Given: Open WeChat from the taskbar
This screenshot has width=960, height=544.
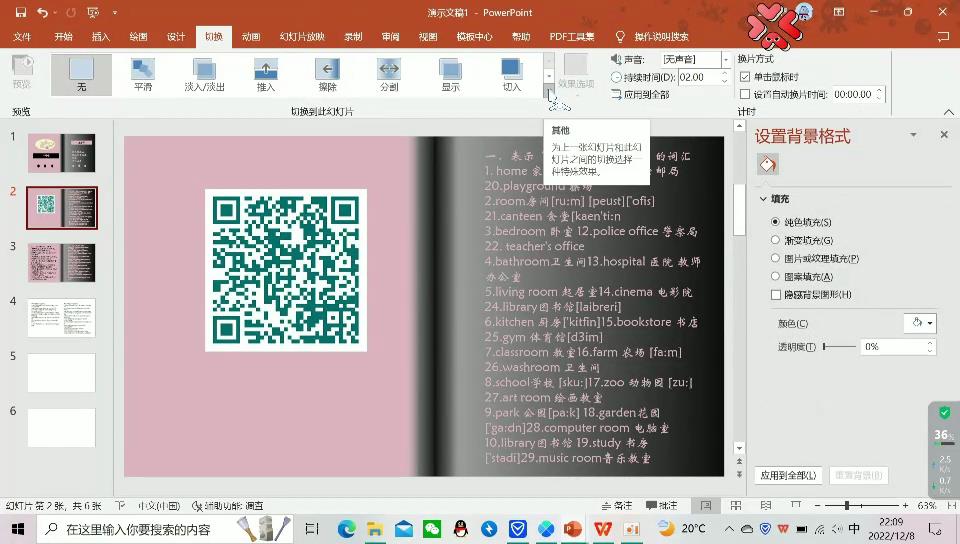Looking at the screenshot, I should (x=432, y=529).
